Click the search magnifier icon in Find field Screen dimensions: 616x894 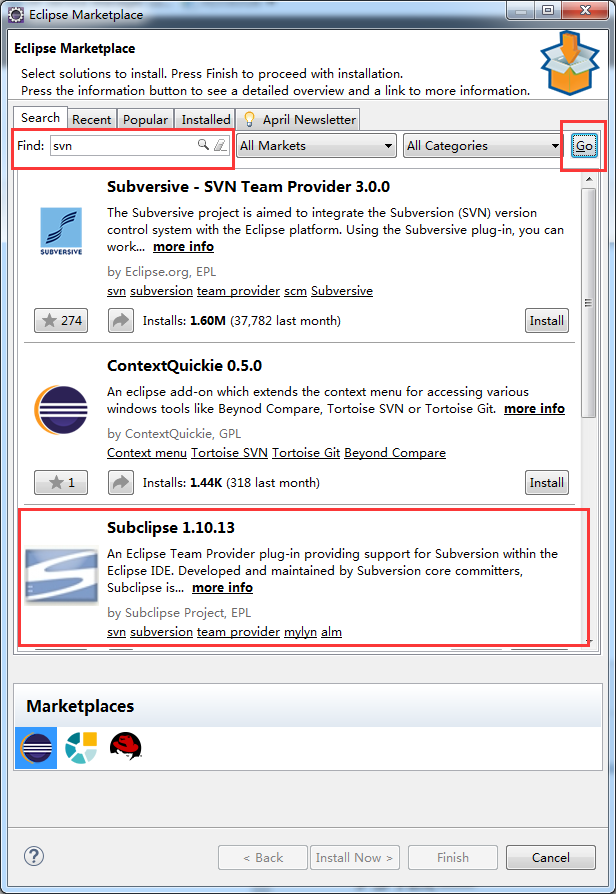click(203, 145)
